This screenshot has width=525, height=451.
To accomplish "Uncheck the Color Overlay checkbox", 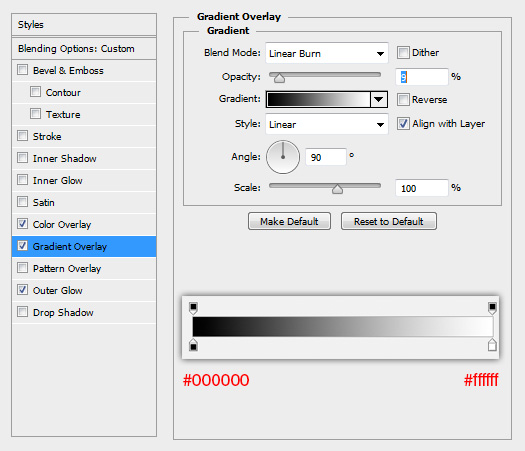I will (22, 224).
